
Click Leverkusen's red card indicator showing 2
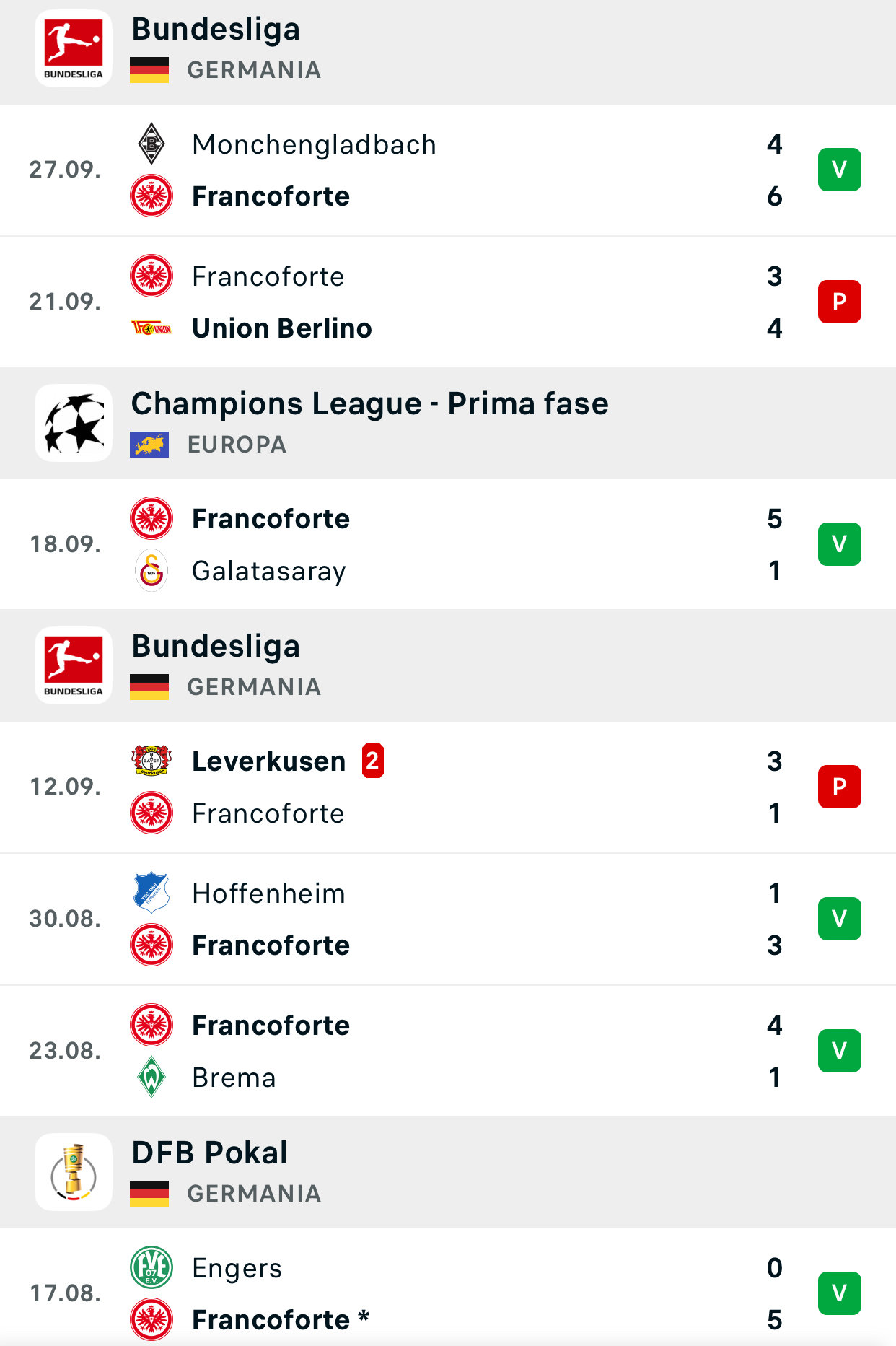click(372, 761)
